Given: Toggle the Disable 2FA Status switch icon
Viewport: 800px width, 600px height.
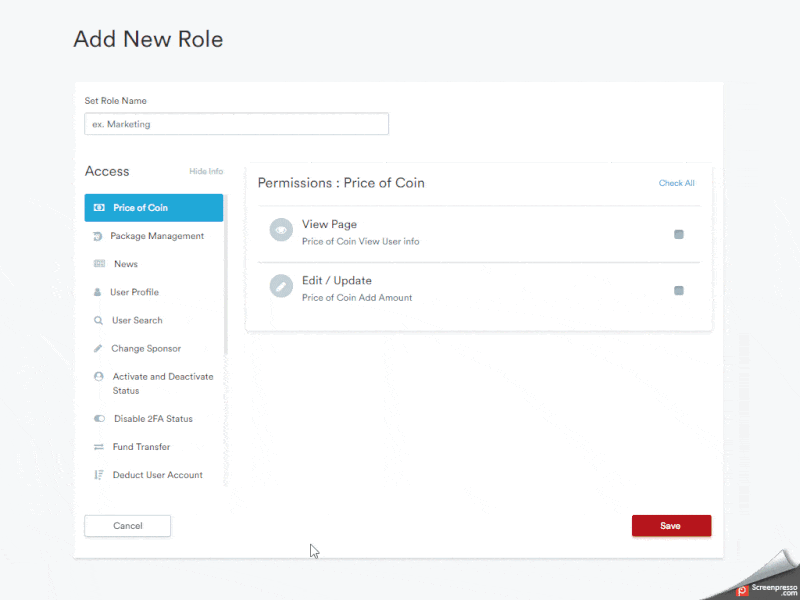Looking at the screenshot, I should pyautogui.click(x=98, y=418).
